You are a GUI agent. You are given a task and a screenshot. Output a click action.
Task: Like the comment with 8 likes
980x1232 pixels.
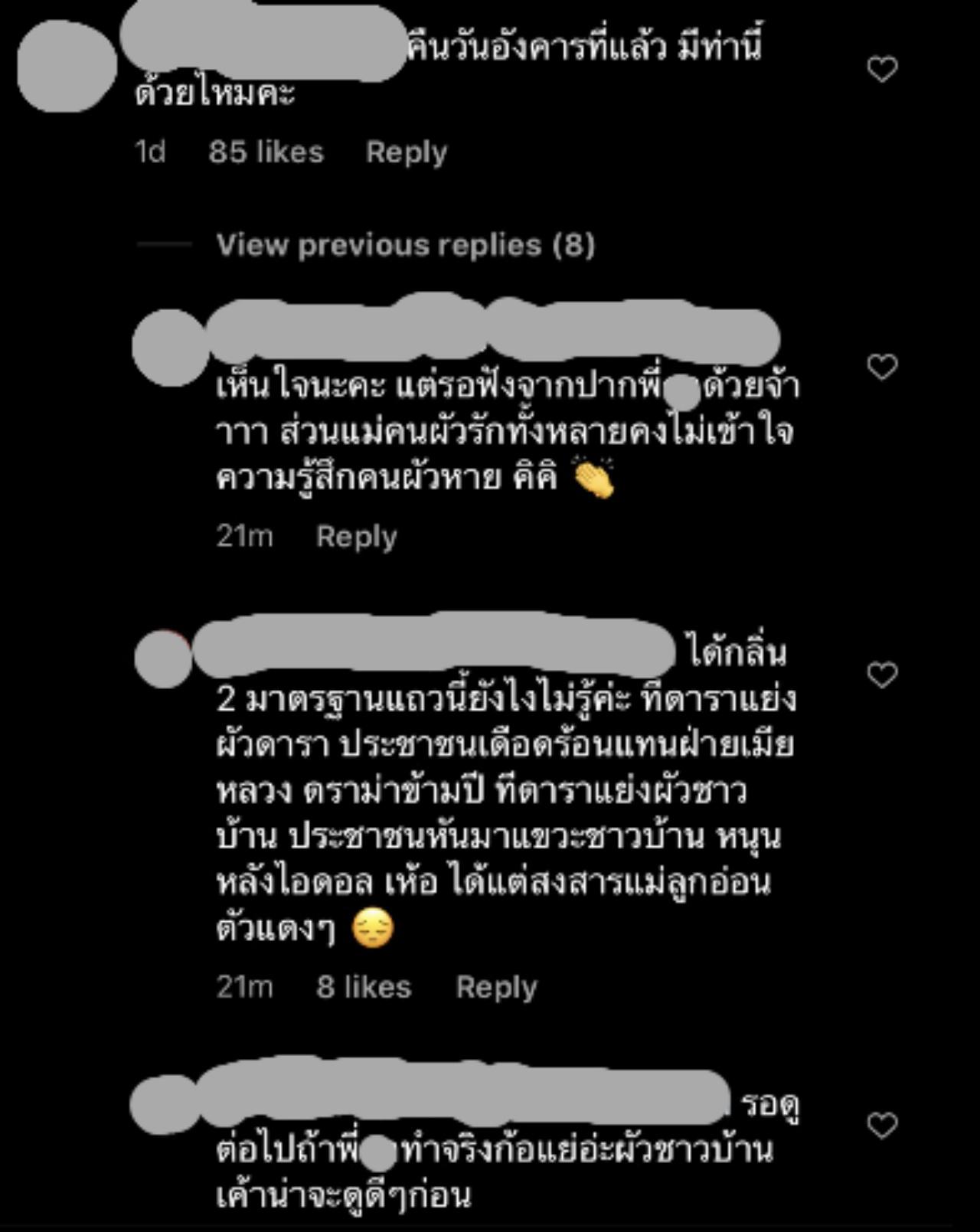pos(882,675)
